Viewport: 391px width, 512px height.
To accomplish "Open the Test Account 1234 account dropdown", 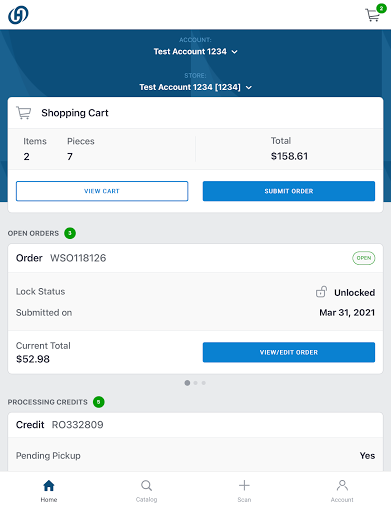I will pos(195,52).
